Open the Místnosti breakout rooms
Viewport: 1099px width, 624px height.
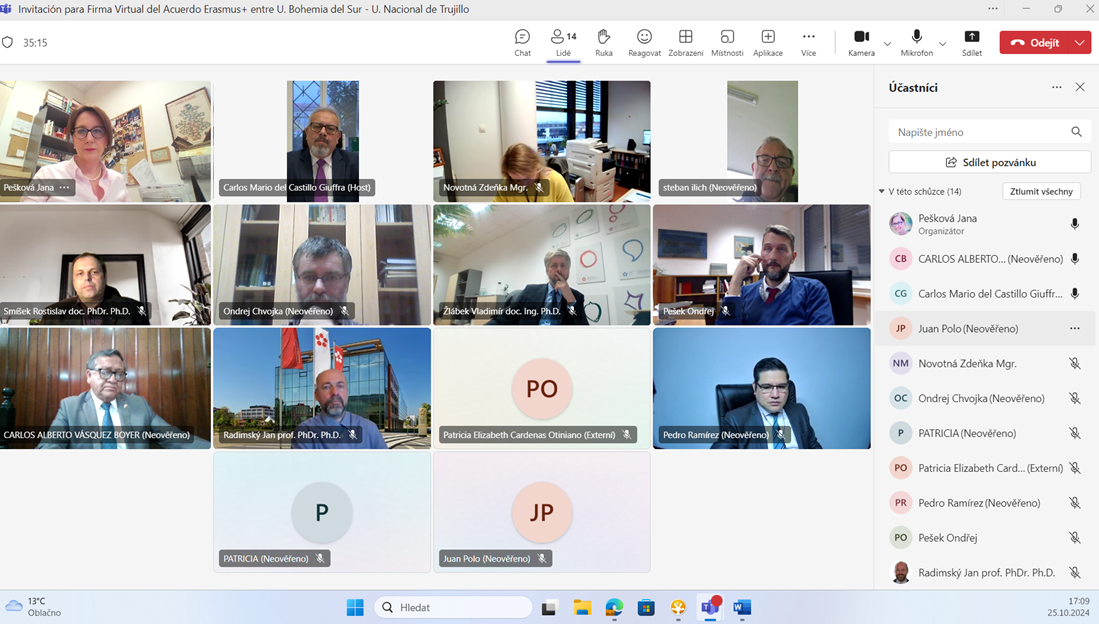pos(727,43)
